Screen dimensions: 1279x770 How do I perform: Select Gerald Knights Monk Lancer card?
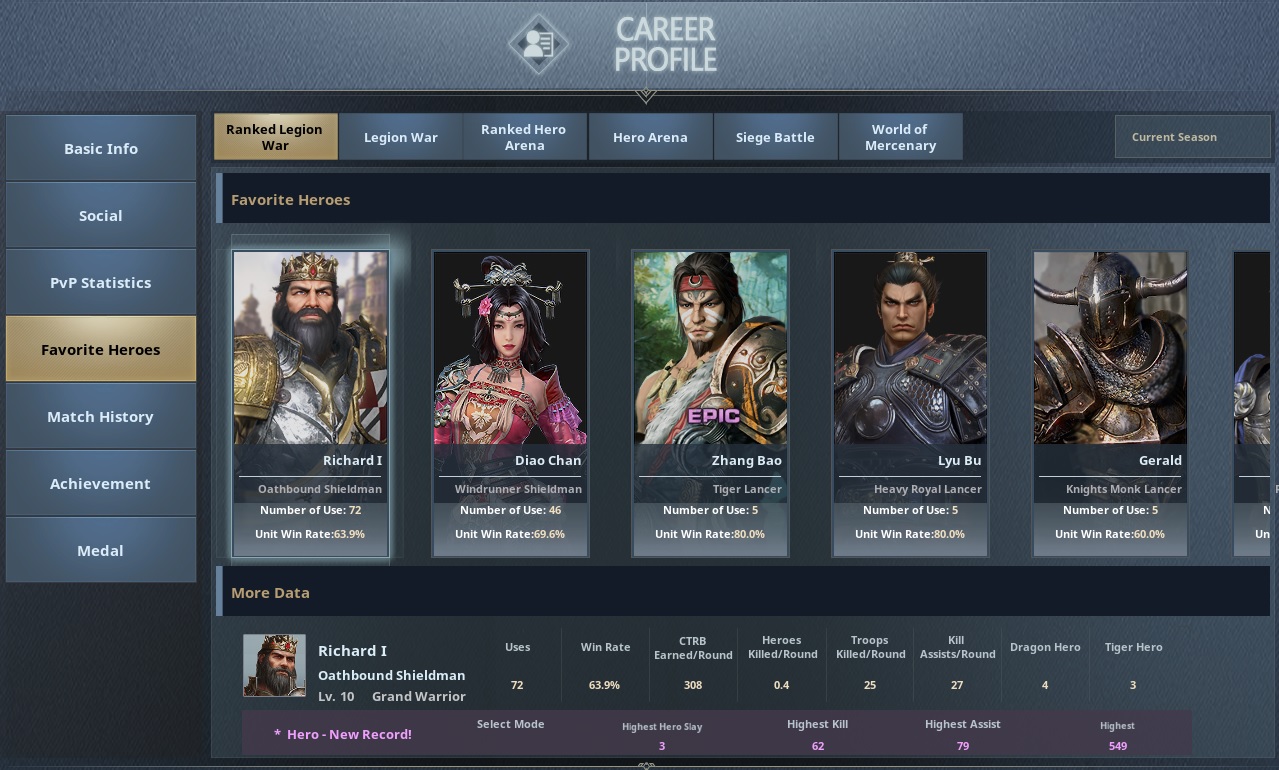coord(1110,403)
